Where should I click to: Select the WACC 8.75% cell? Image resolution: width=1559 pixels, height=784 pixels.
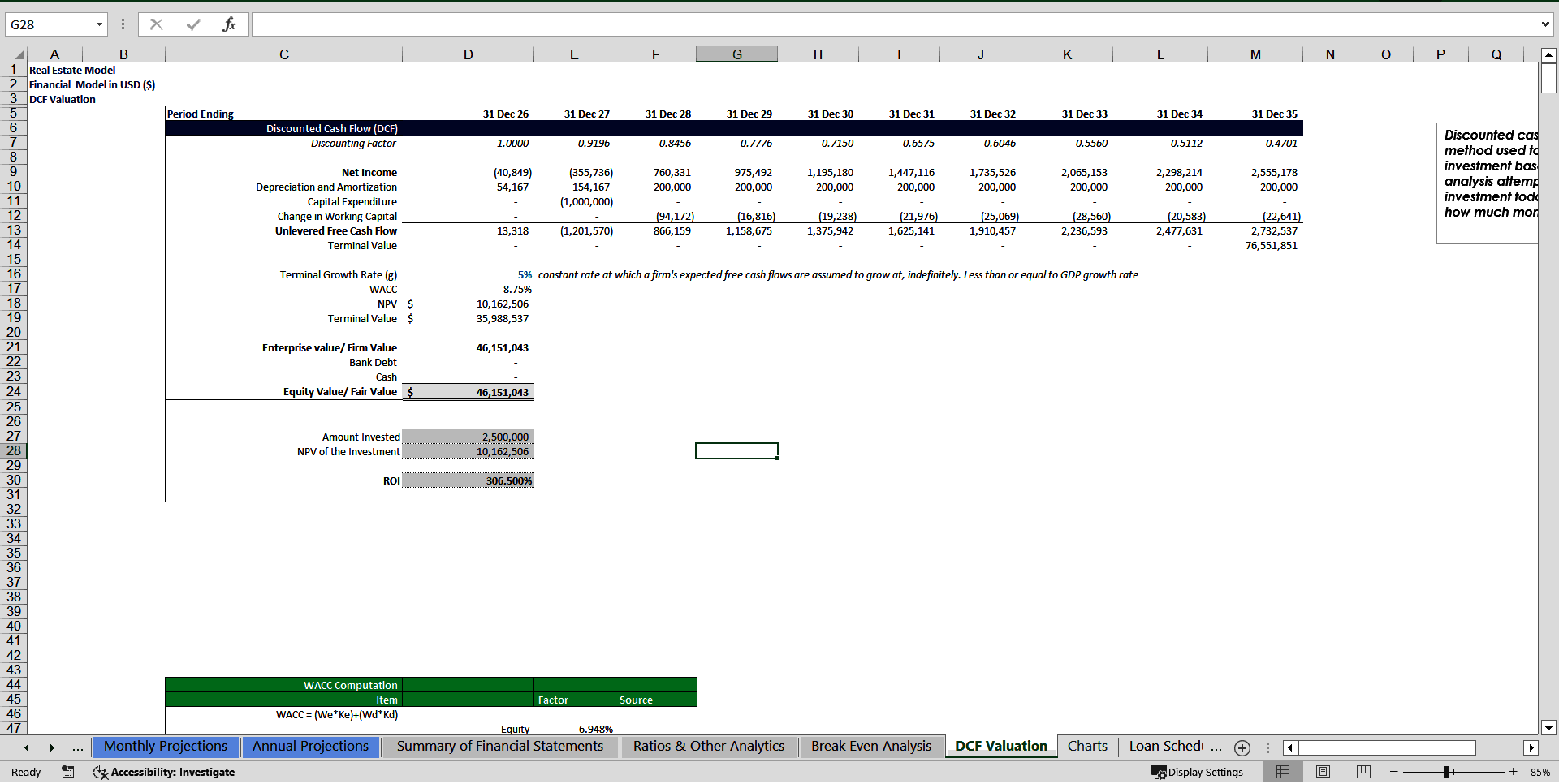[x=469, y=289]
